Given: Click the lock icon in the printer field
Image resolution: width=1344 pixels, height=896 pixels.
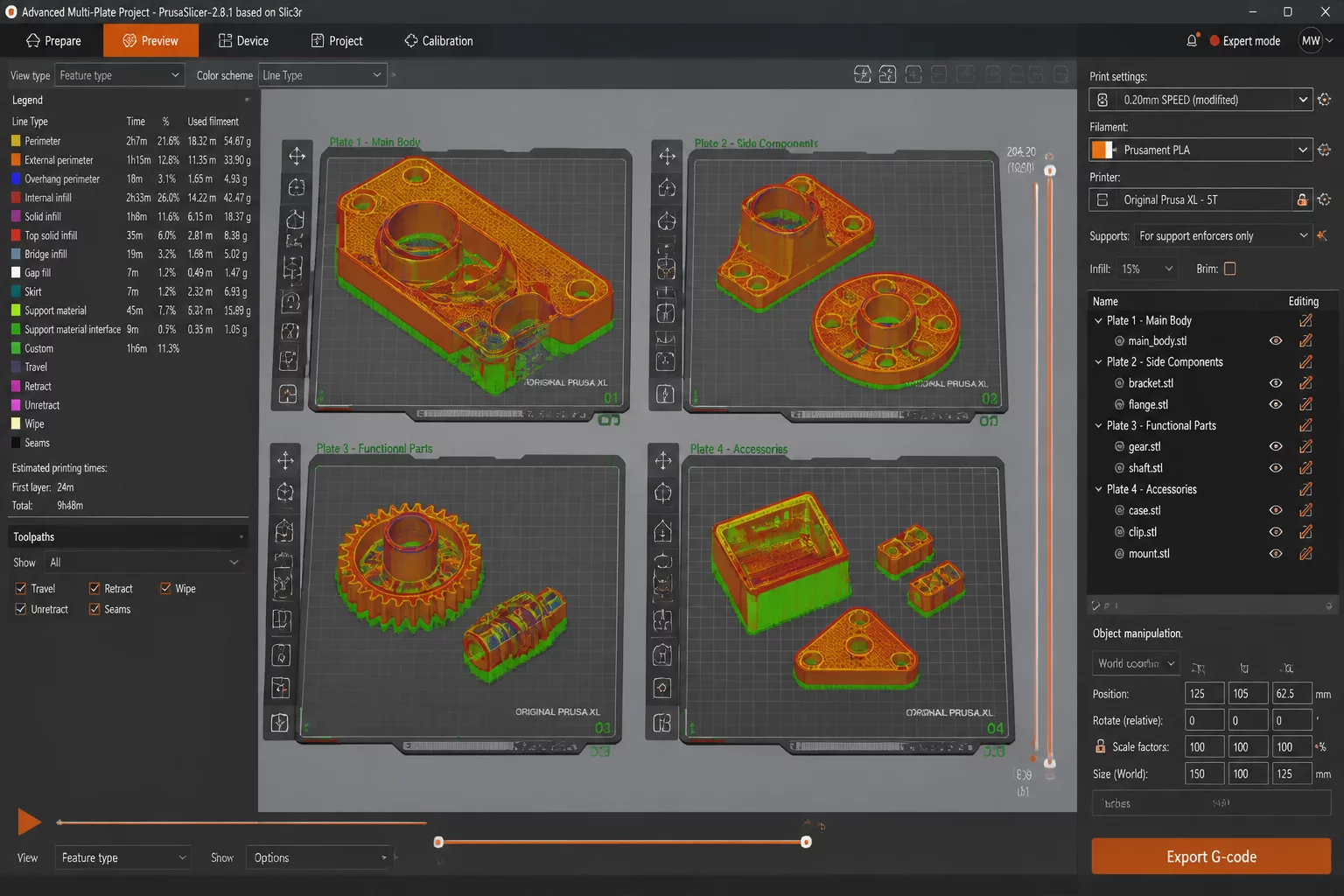Looking at the screenshot, I should click(1302, 199).
